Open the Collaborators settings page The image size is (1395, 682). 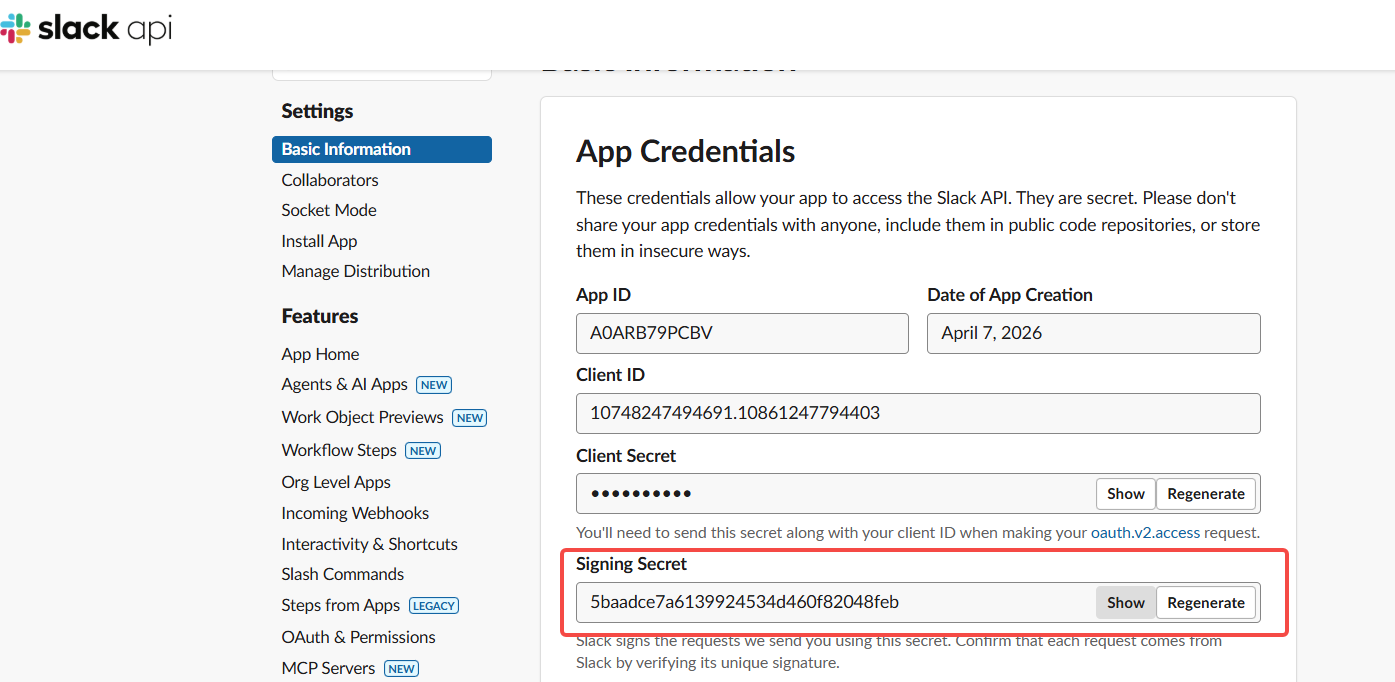coord(330,180)
